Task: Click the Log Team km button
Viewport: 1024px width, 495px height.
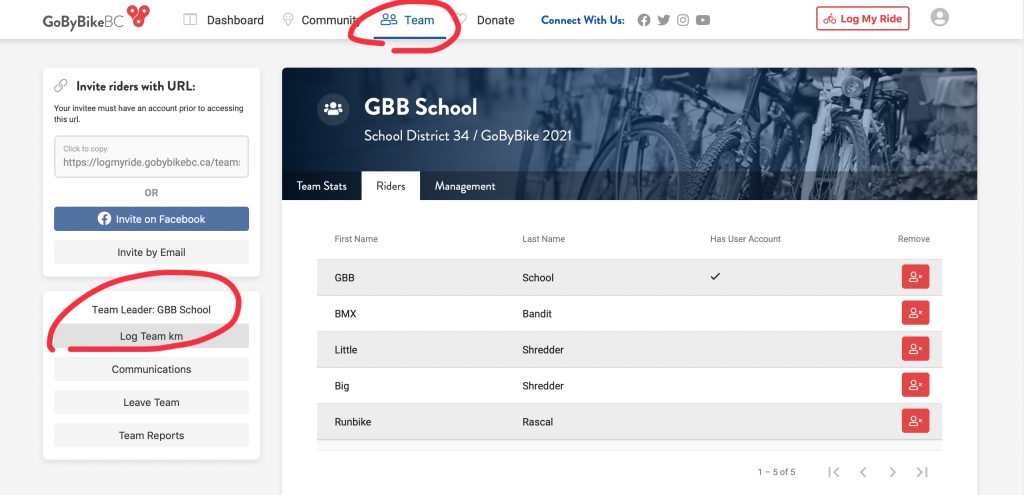Action: coord(152,336)
